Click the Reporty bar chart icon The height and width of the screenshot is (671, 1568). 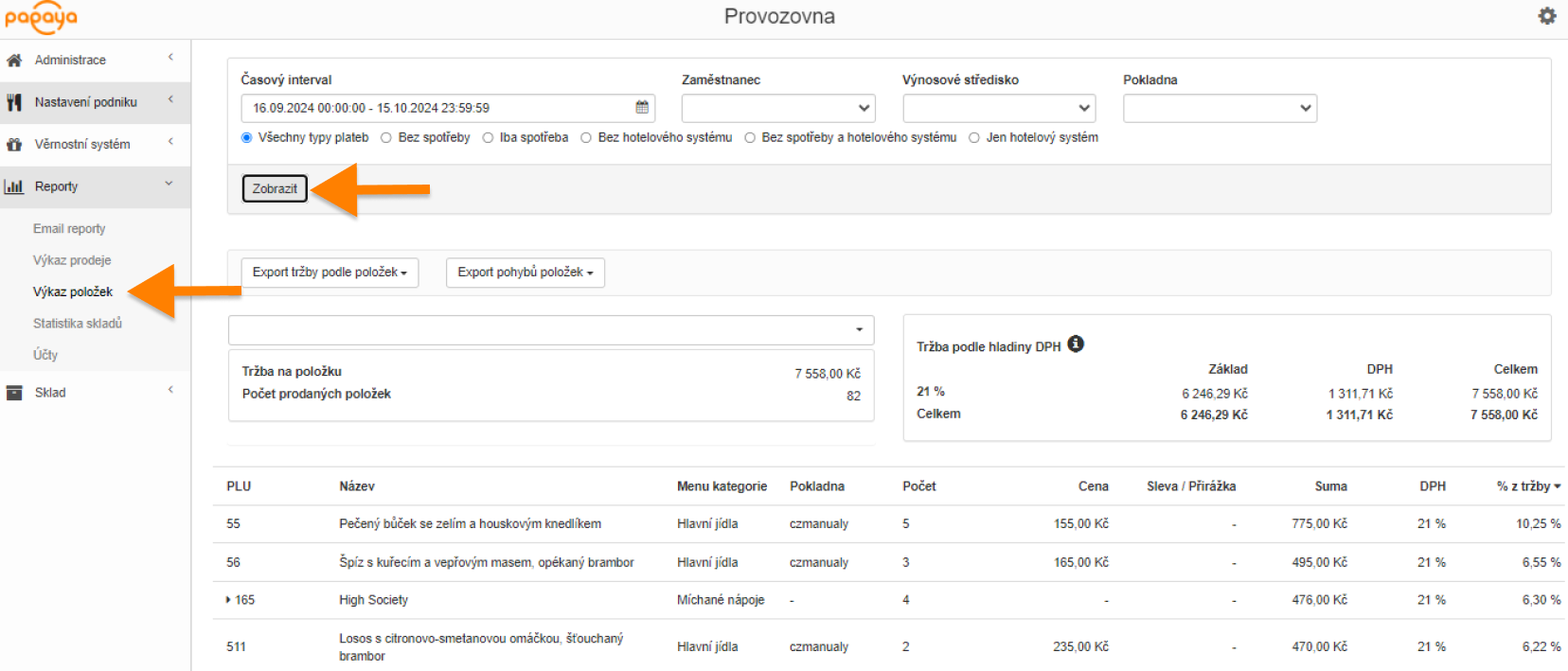(14, 186)
